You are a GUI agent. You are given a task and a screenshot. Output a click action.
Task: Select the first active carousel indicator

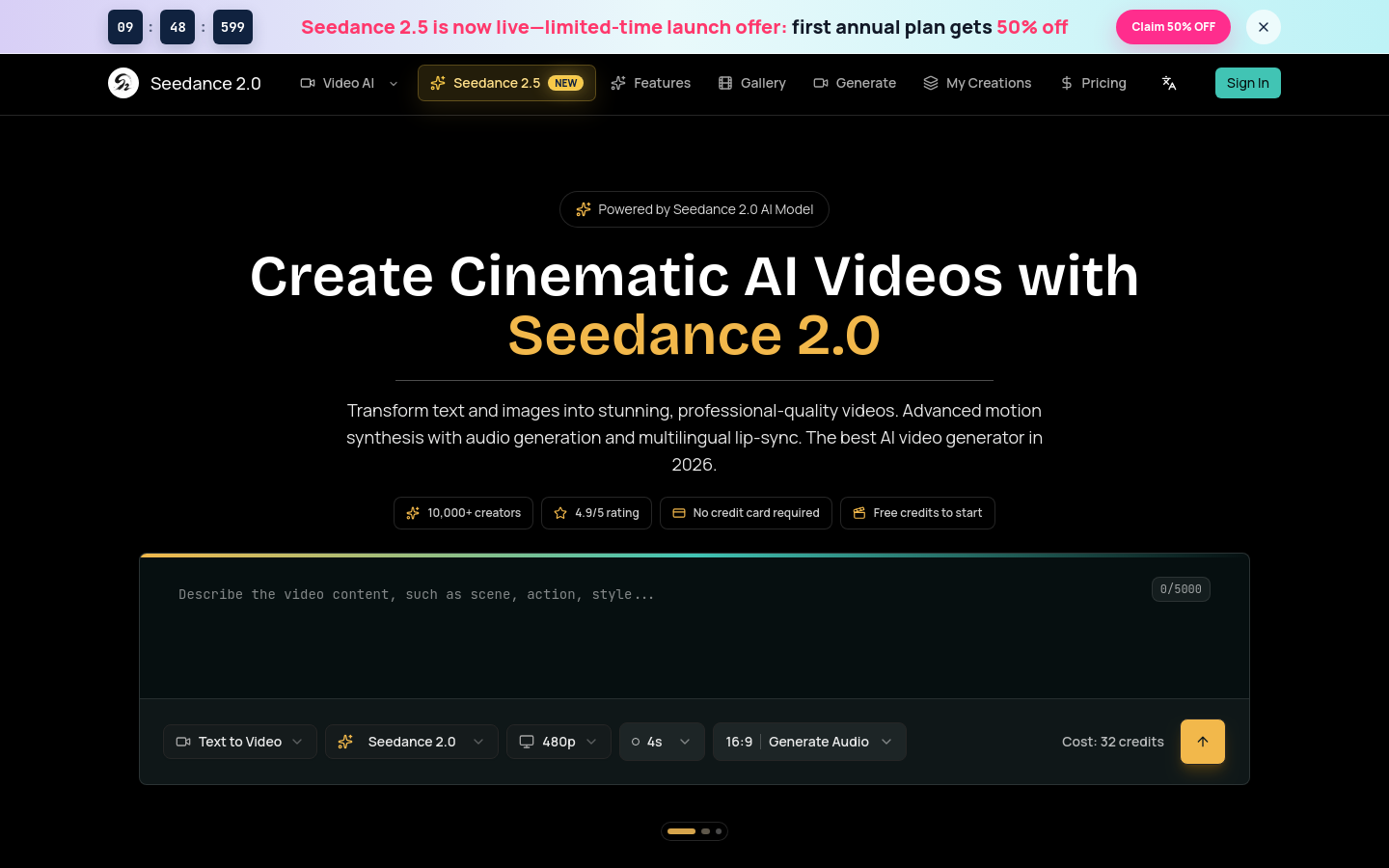tap(681, 831)
